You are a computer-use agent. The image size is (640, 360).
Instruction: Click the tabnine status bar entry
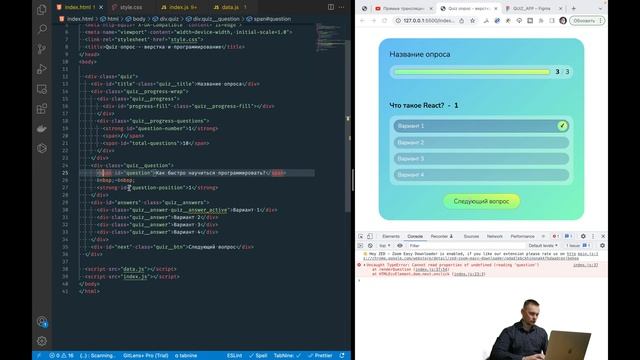click(186, 356)
